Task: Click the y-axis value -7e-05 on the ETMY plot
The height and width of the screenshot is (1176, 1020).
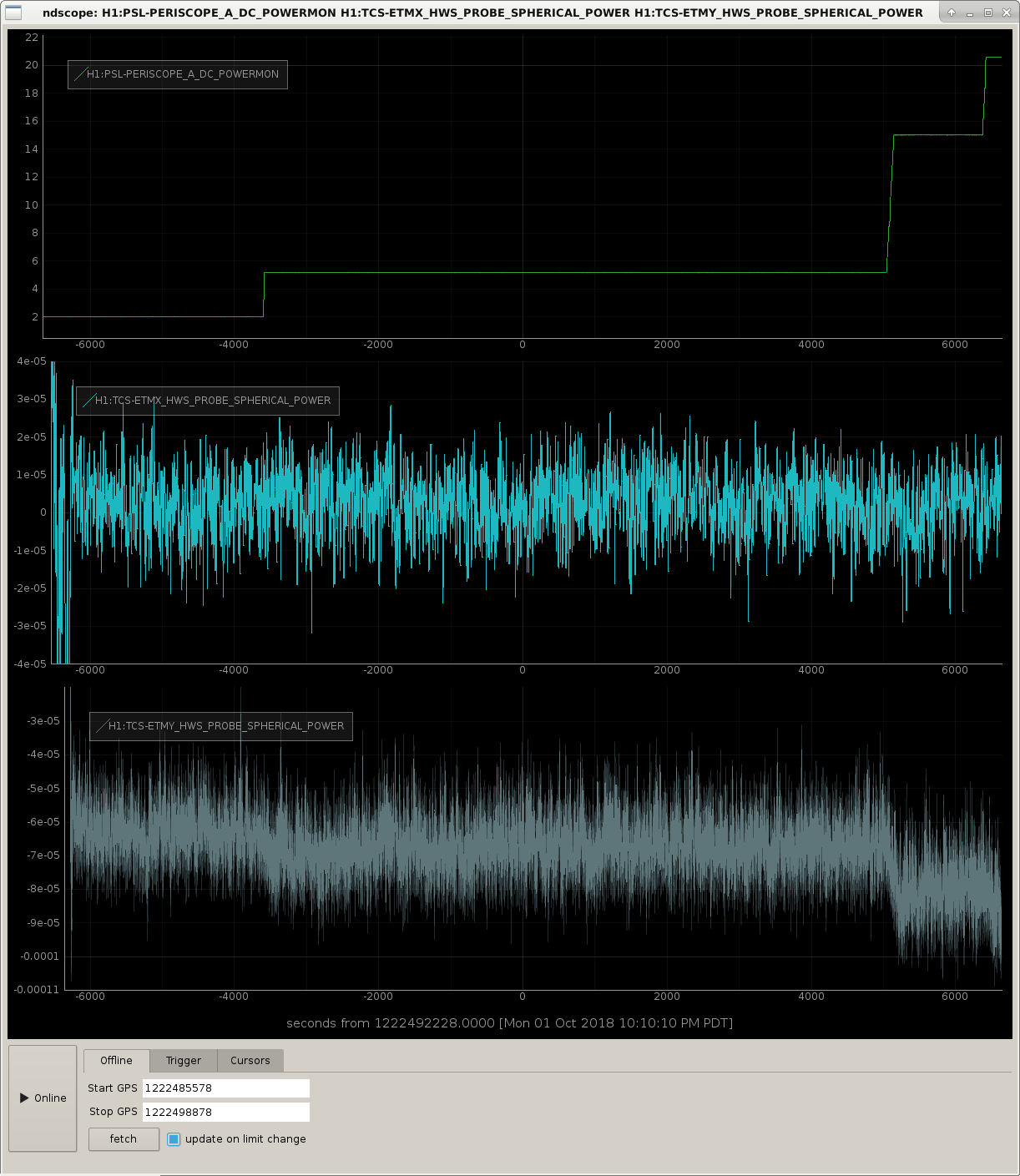Action: [x=43, y=856]
